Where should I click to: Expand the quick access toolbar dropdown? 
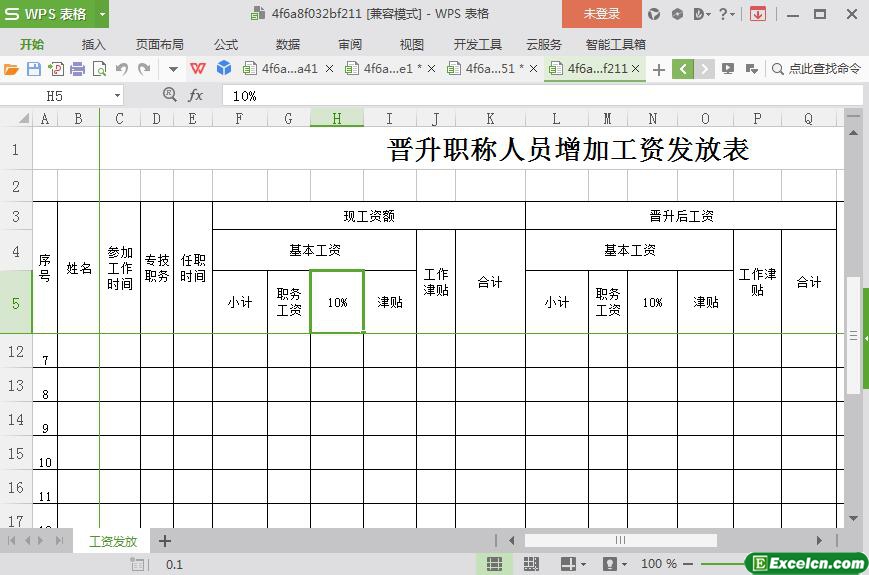[173, 69]
